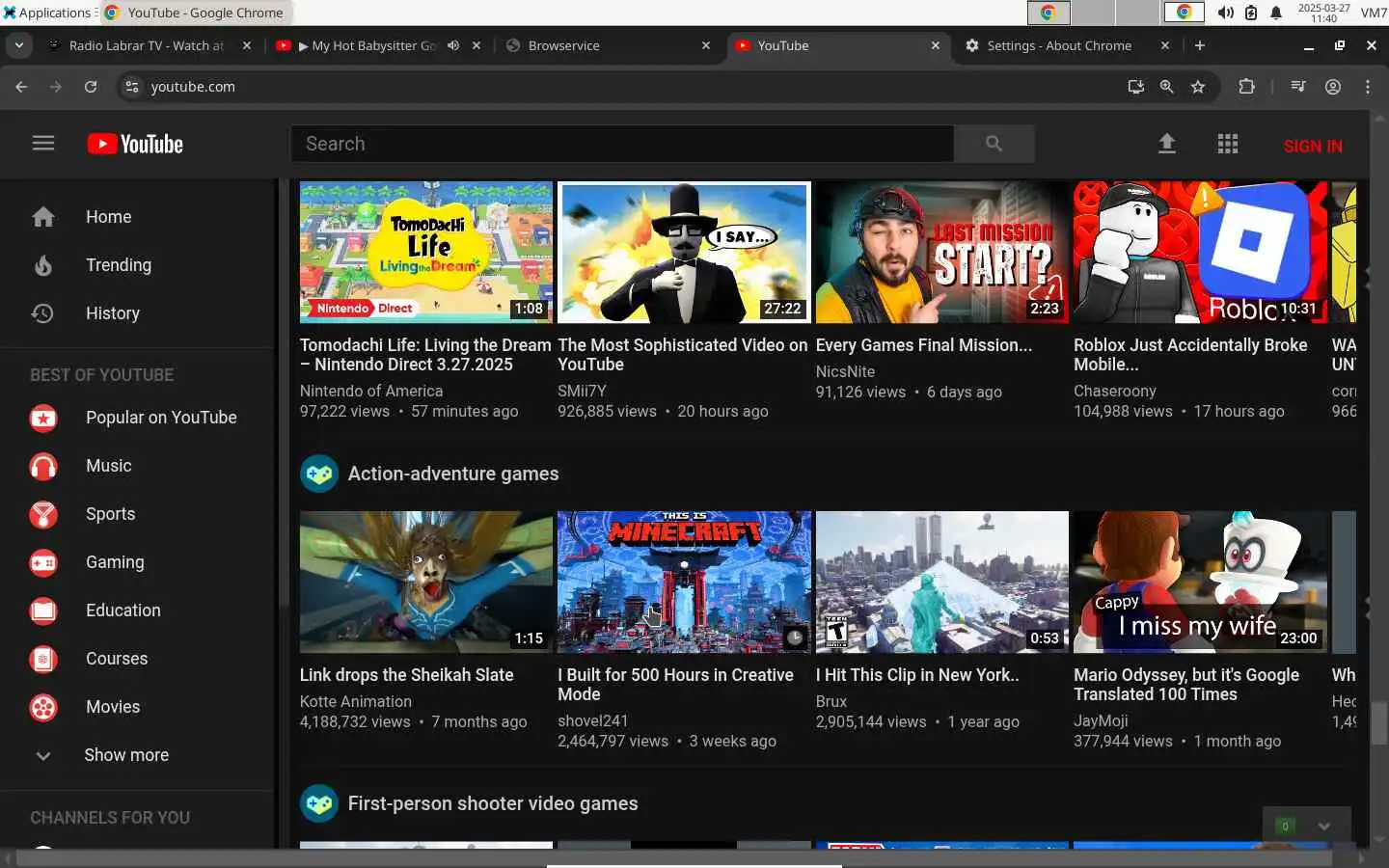The height and width of the screenshot is (868, 1389).
Task: Focus the YouTube Search field
Action: 622,144
